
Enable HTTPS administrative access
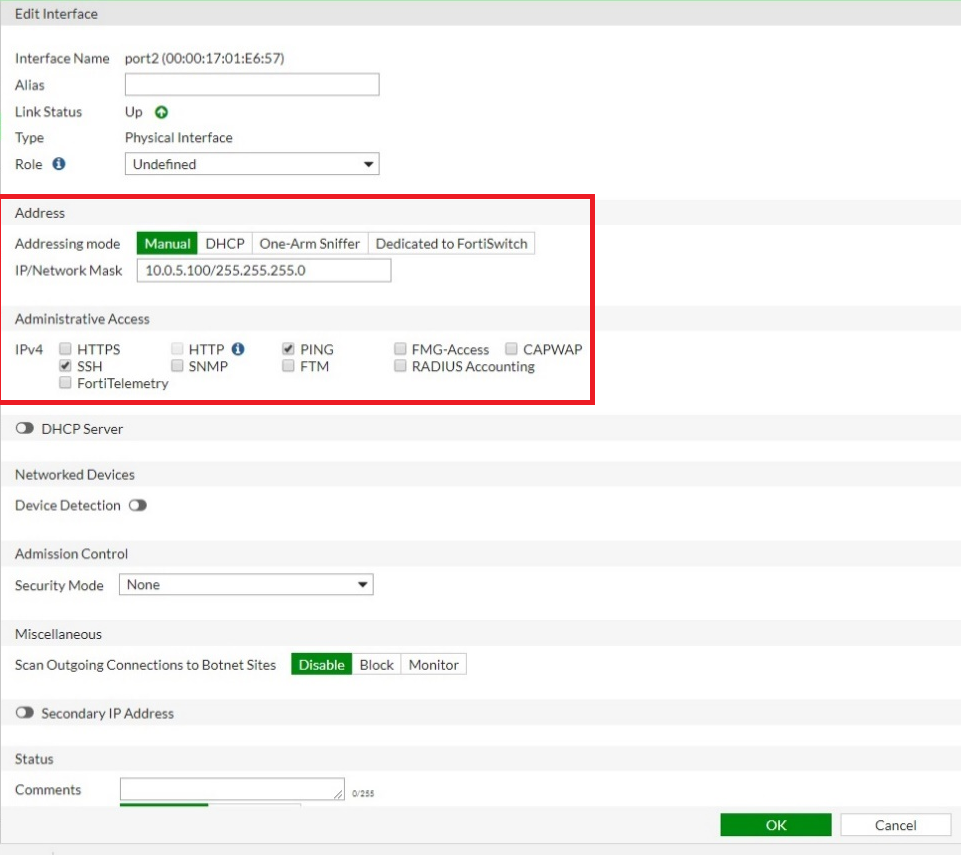point(65,348)
